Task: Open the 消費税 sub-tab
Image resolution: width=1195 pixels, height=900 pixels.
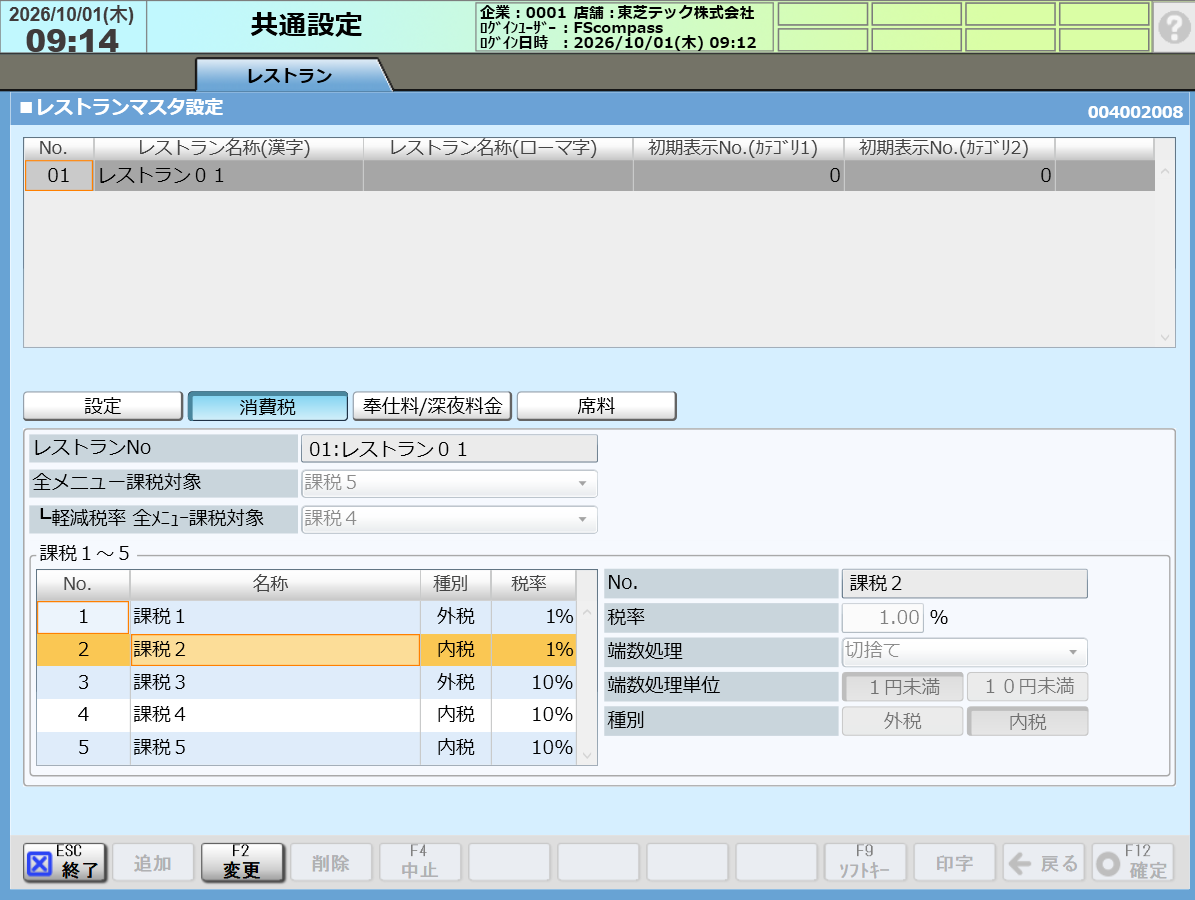Action: click(268, 406)
